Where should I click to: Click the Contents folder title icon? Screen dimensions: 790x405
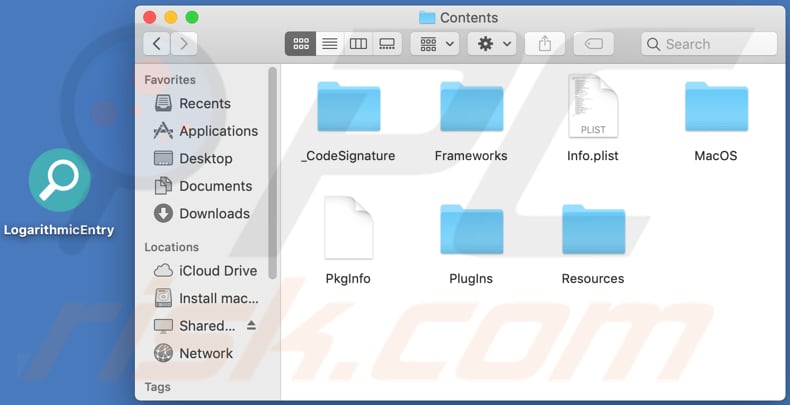(x=427, y=18)
